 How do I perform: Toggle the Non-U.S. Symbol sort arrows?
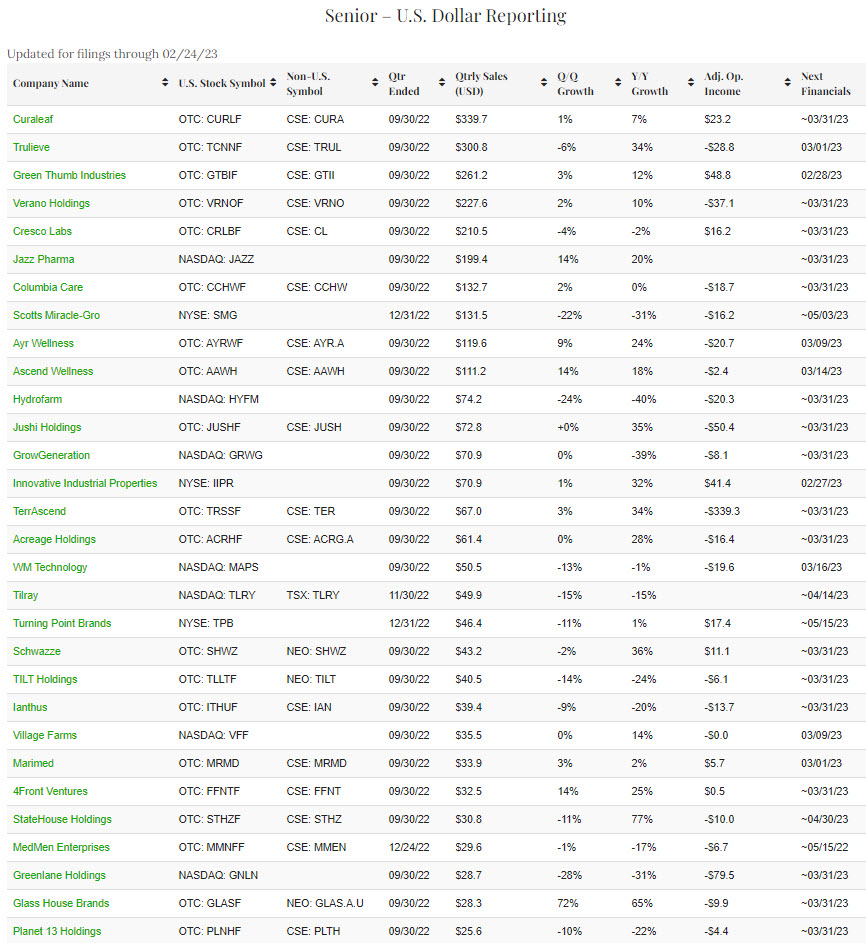[375, 84]
